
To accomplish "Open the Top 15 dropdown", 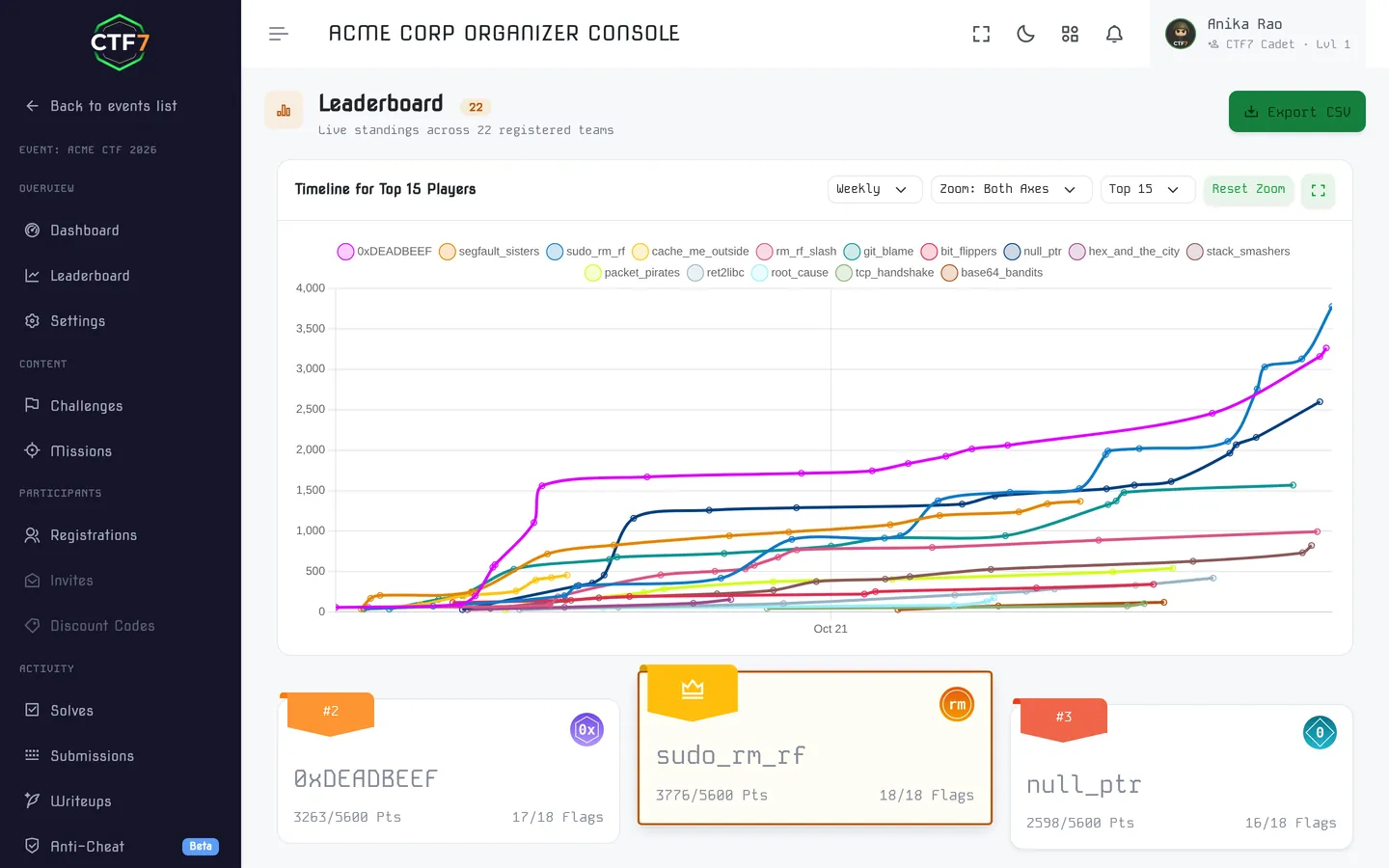I will click(x=1148, y=189).
